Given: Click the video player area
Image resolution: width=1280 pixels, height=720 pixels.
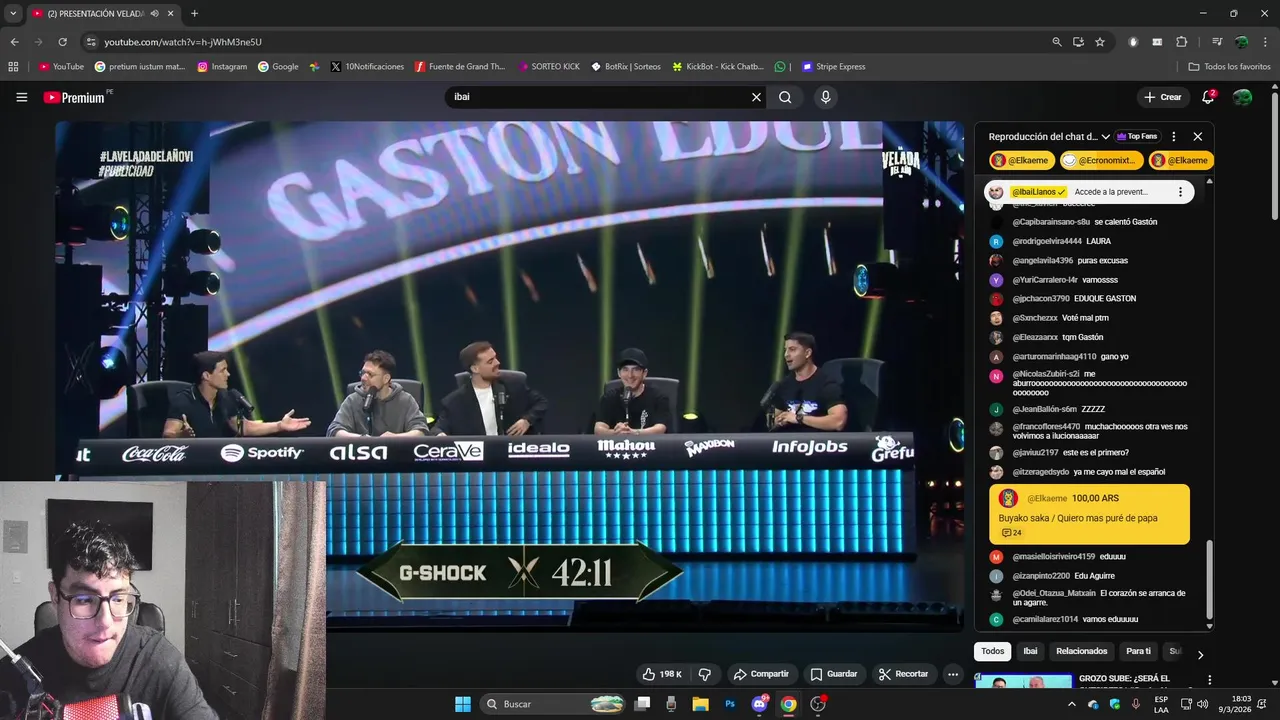Looking at the screenshot, I should 509,375.
